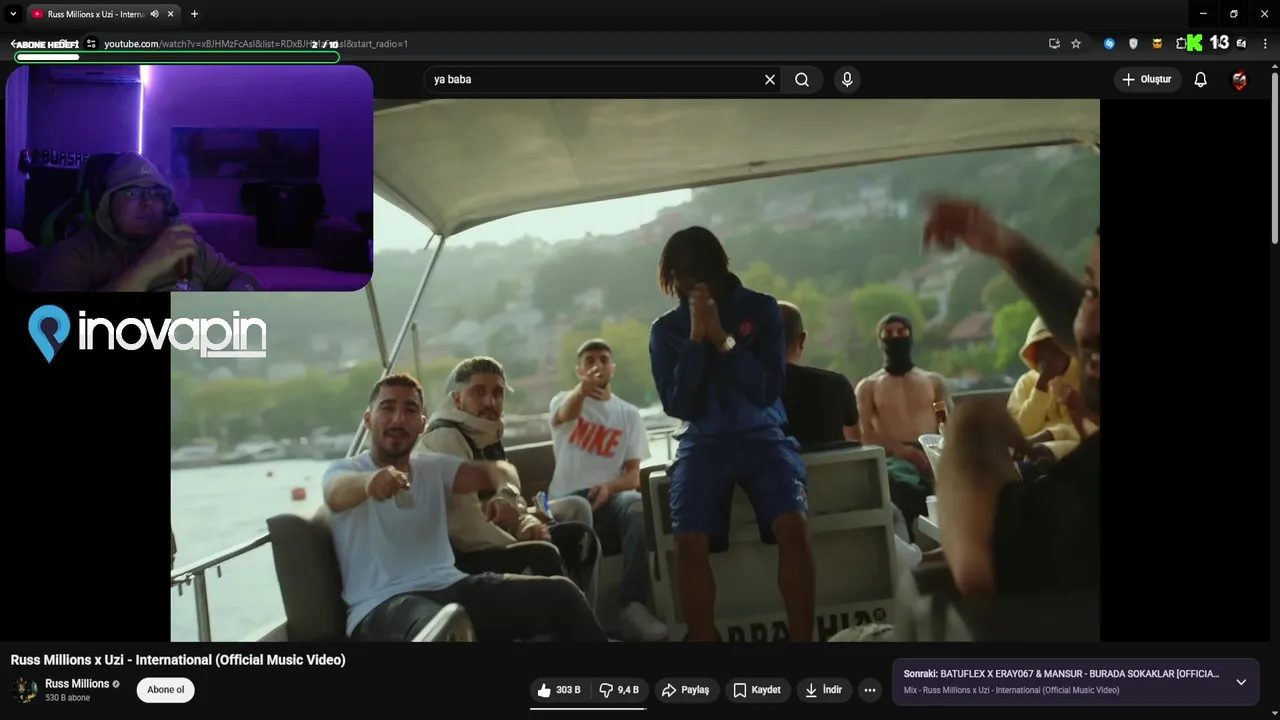Open YouTube notifications bell

coord(1201,80)
